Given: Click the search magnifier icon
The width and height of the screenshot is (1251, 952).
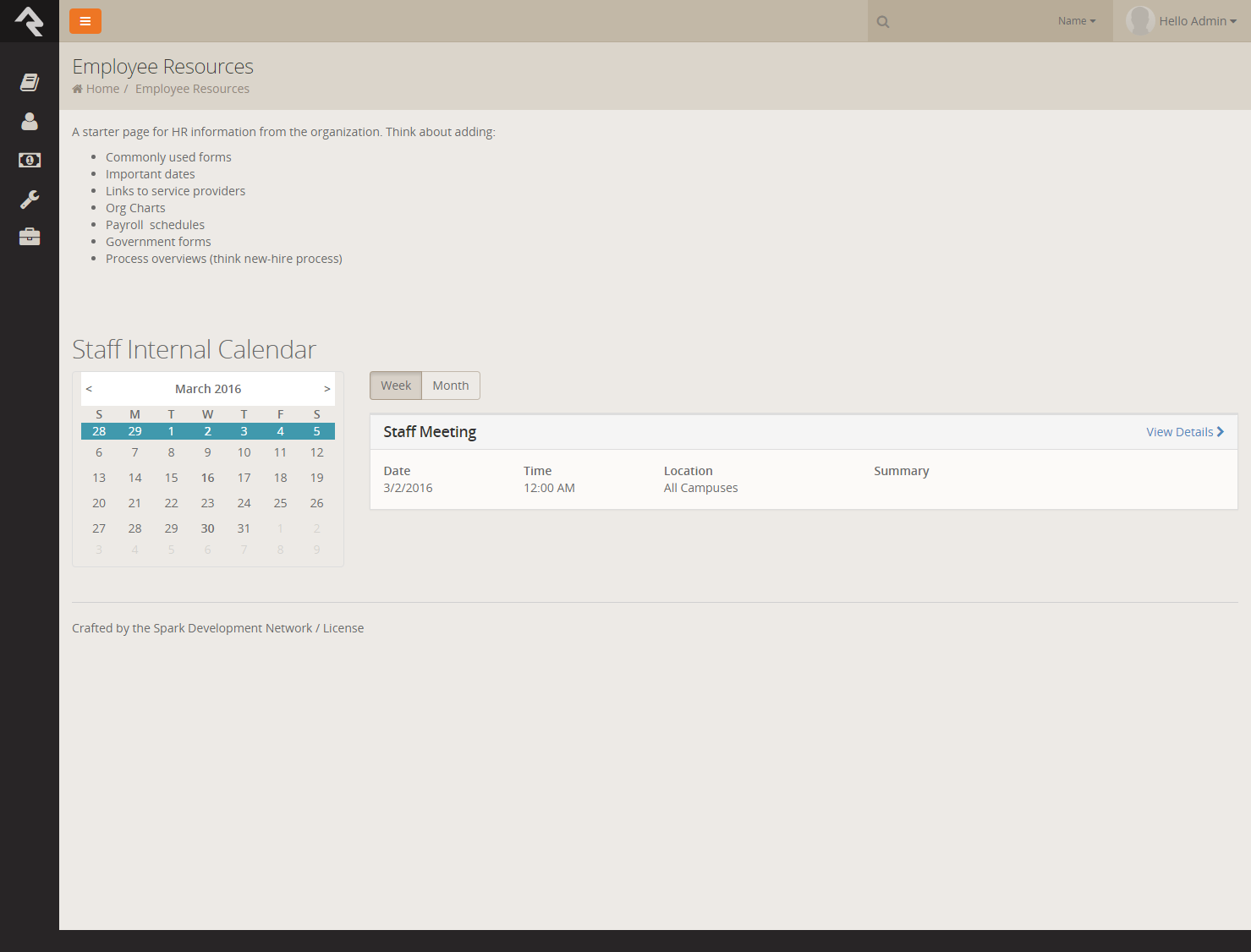Looking at the screenshot, I should (x=883, y=22).
